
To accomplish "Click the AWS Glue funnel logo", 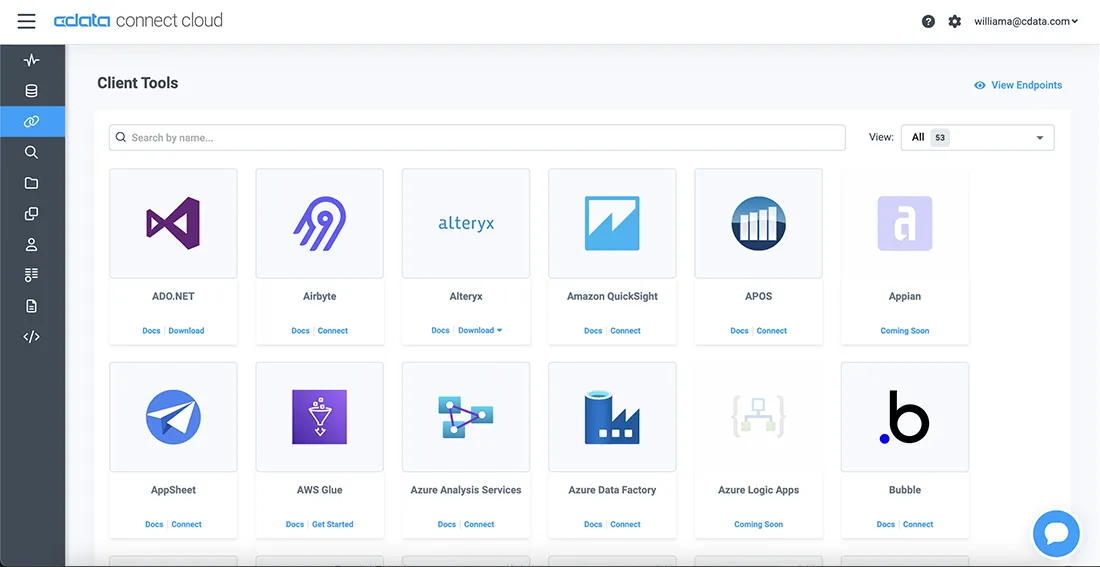I will point(319,417).
